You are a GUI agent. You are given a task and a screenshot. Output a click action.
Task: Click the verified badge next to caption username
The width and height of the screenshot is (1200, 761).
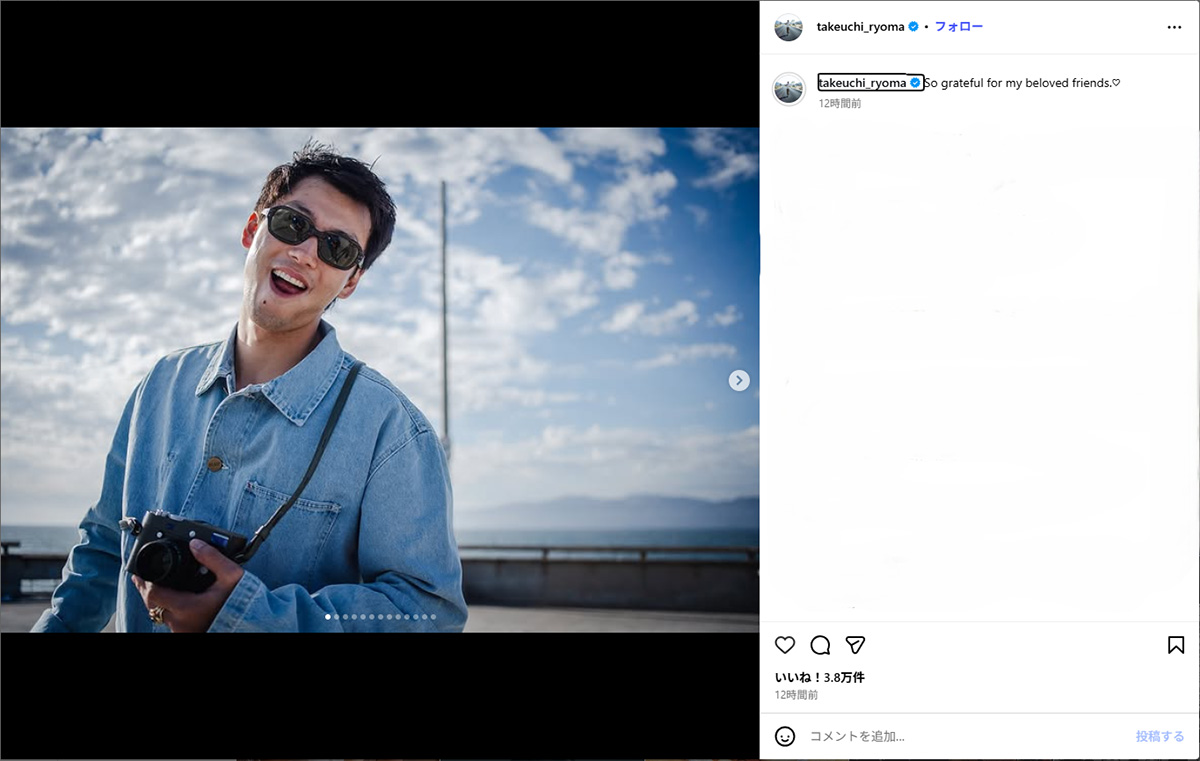click(915, 83)
